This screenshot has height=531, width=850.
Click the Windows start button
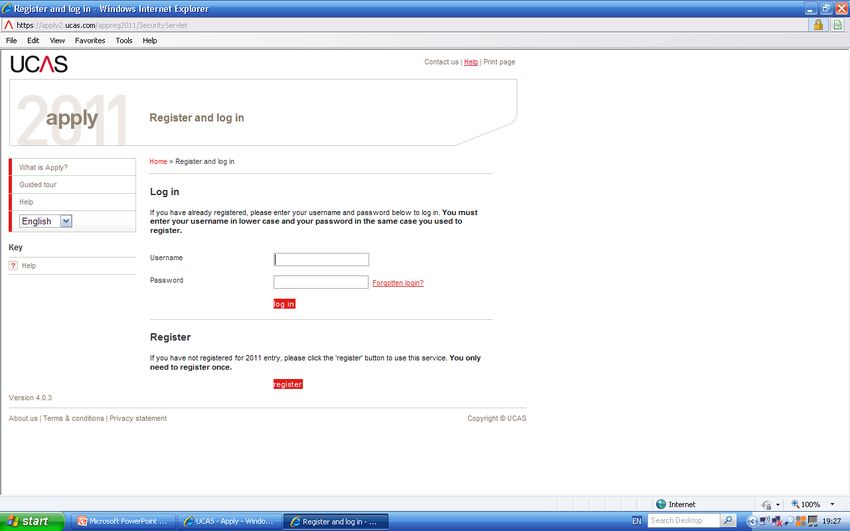click(32, 521)
